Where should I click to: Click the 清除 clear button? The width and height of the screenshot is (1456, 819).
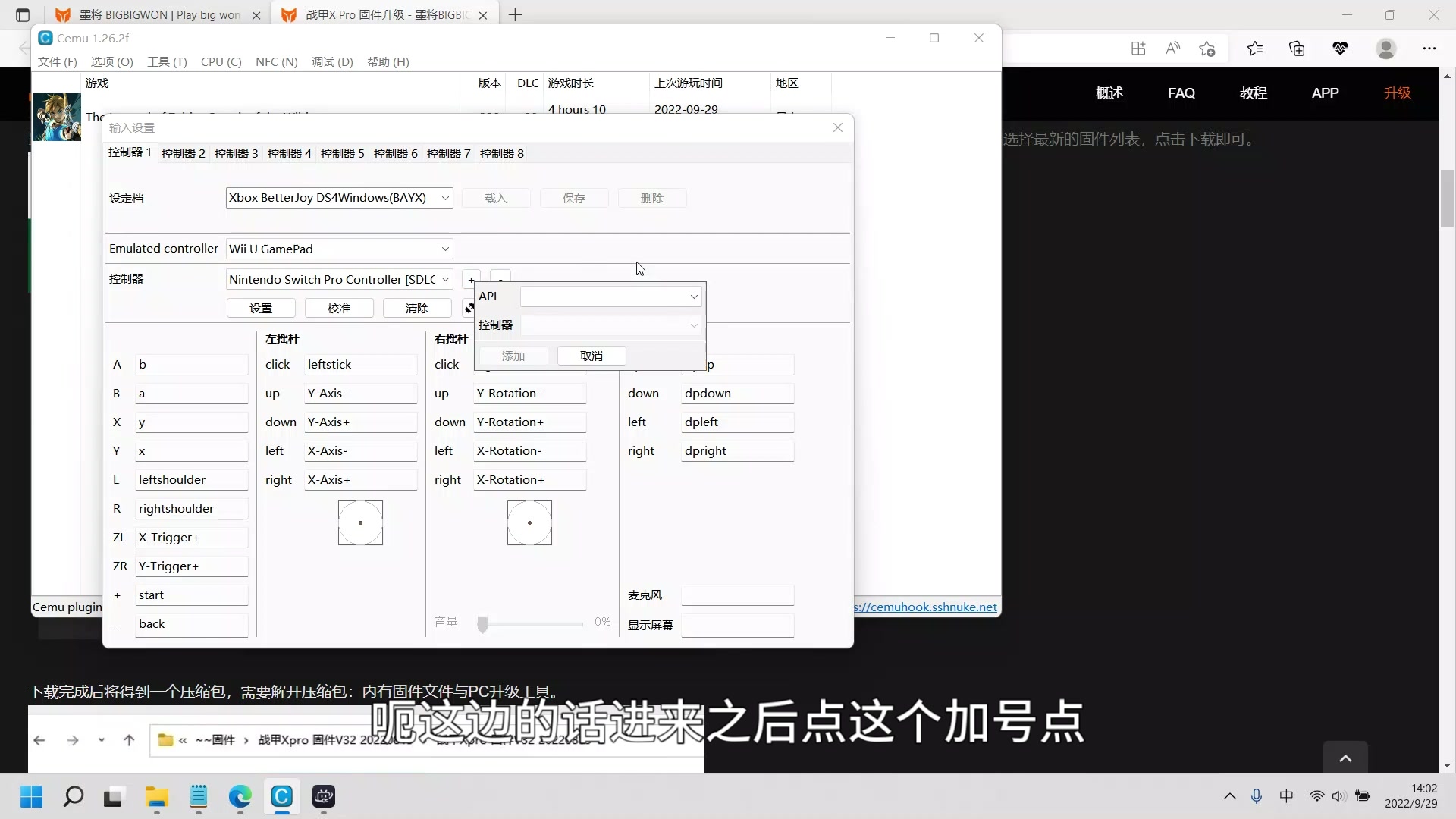tap(417, 308)
